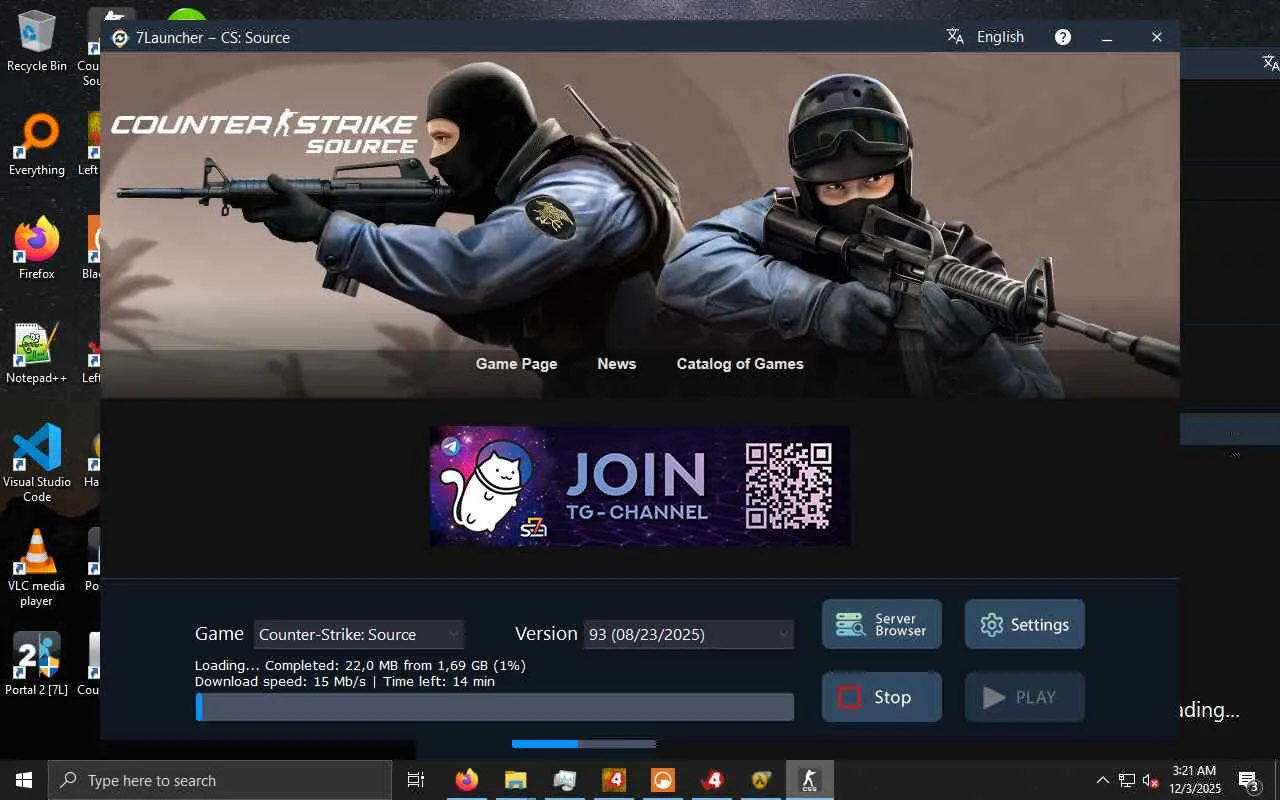Expand the Game dropdown showing Counter-Strike: Source

[x=359, y=634]
